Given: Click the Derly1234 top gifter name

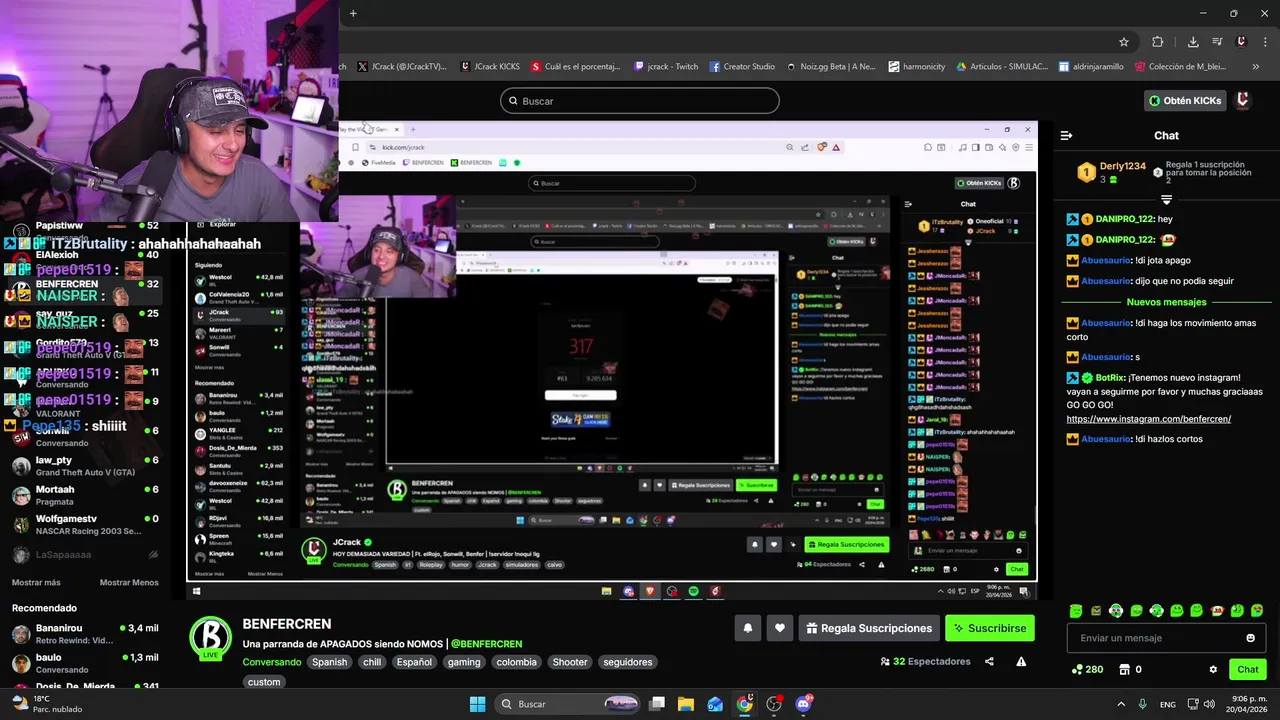Looking at the screenshot, I should [x=1123, y=166].
